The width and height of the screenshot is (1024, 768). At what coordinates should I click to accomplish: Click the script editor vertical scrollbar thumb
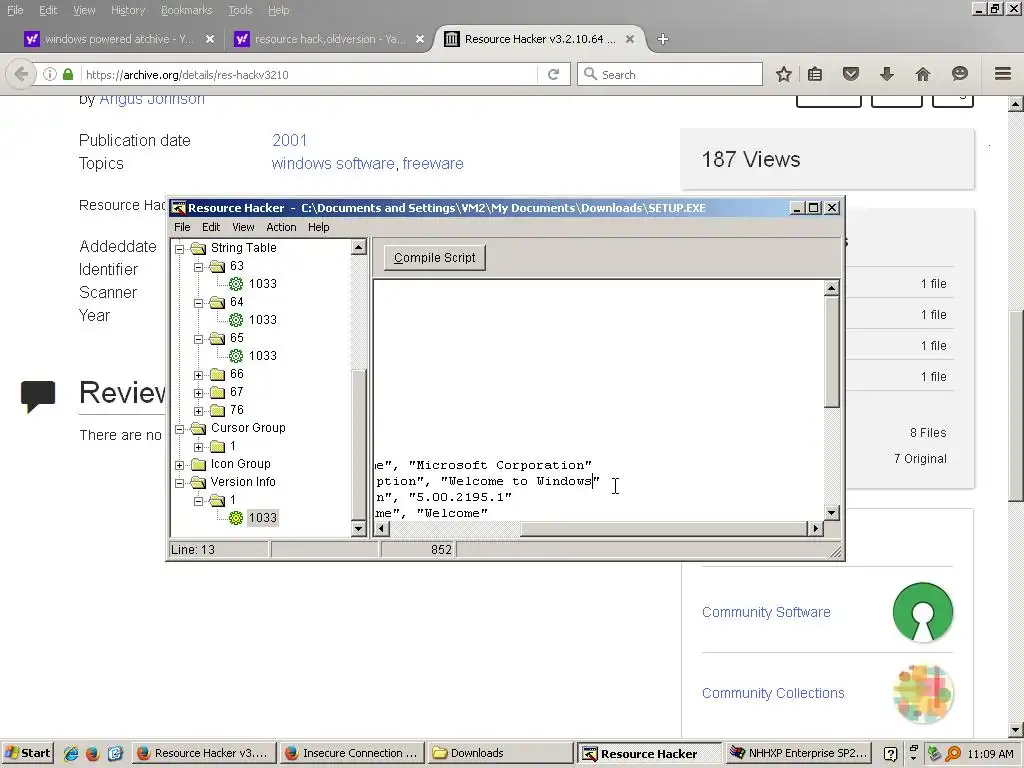pyautogui.click(x=831, y=353)
